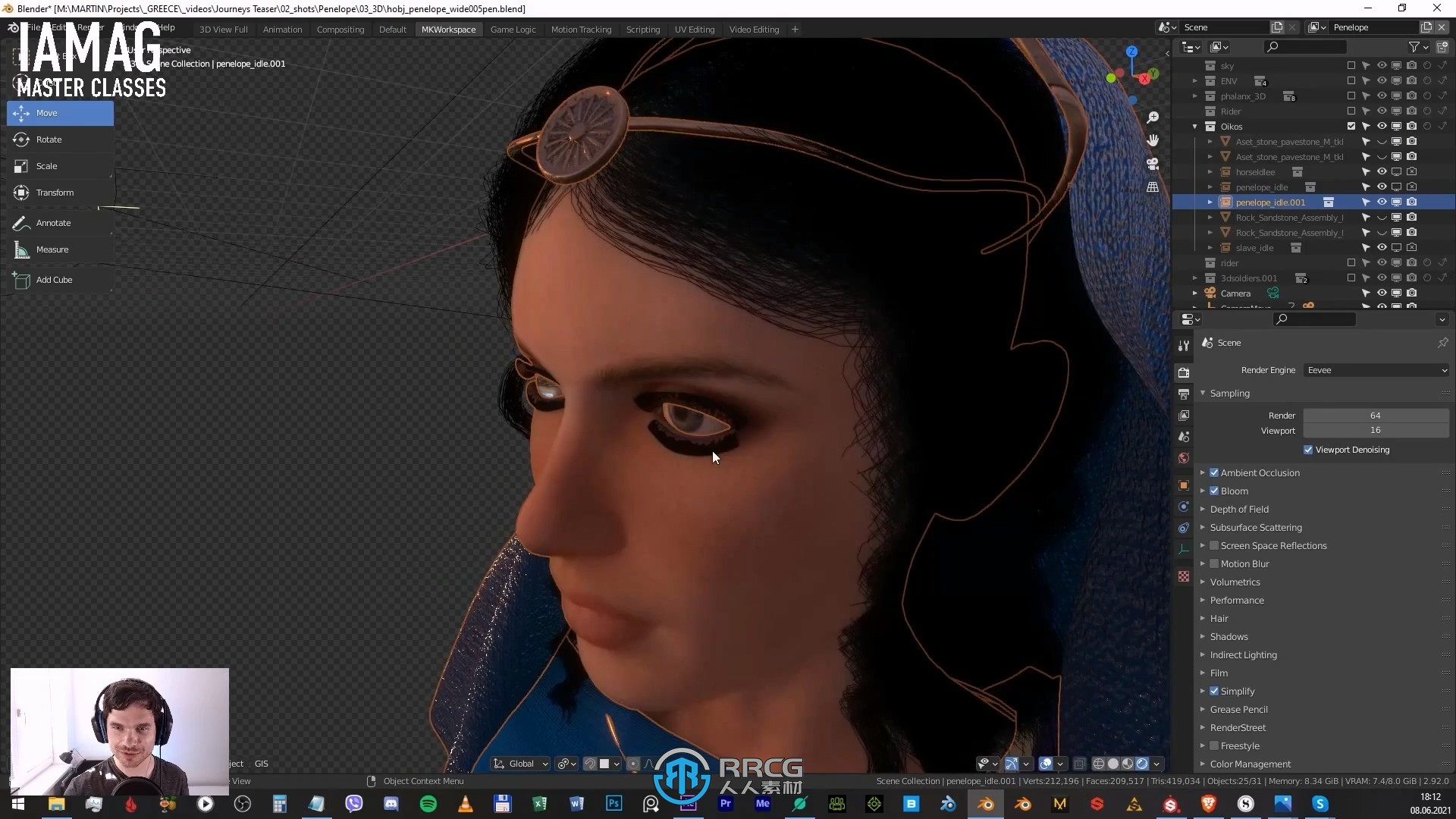Image resolution: width=1456 pixels, height=819 pixels.
Task: Open the Motion Tracking workspace tab
Action: (581, 29)
